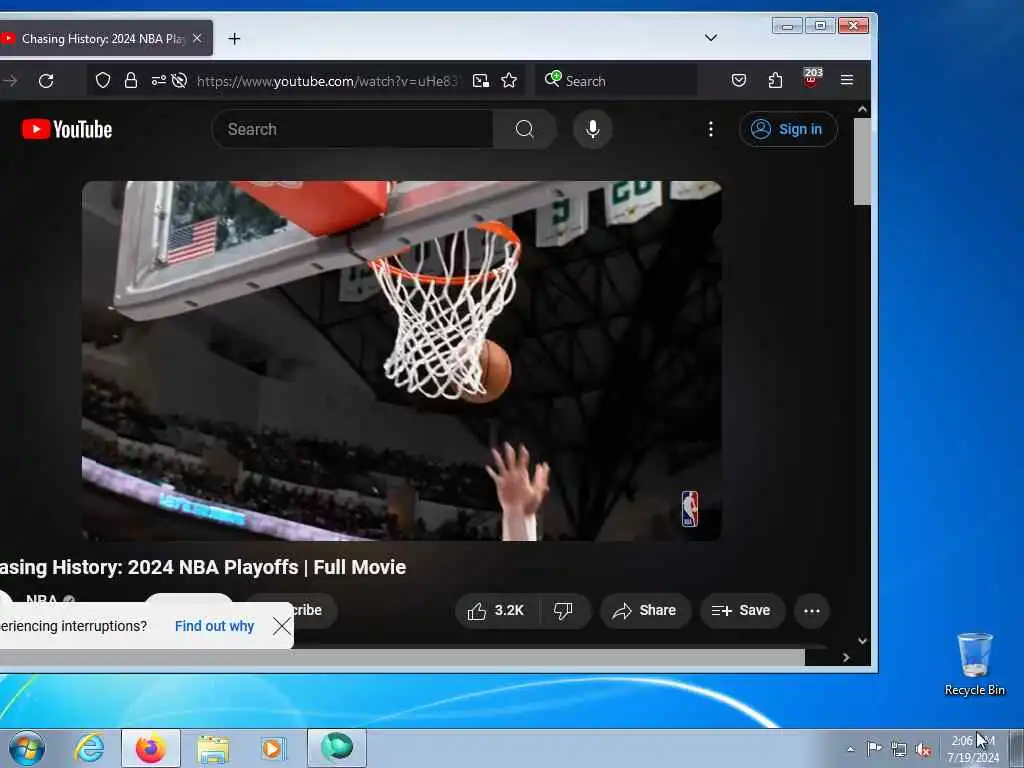Click the vertical scrollbar thumb
This screenshot has width=1024, height=768.
click(862, 161)
